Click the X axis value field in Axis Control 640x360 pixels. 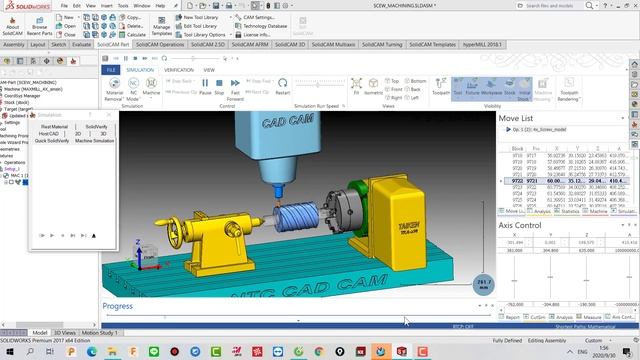click(x=514, y=242)
